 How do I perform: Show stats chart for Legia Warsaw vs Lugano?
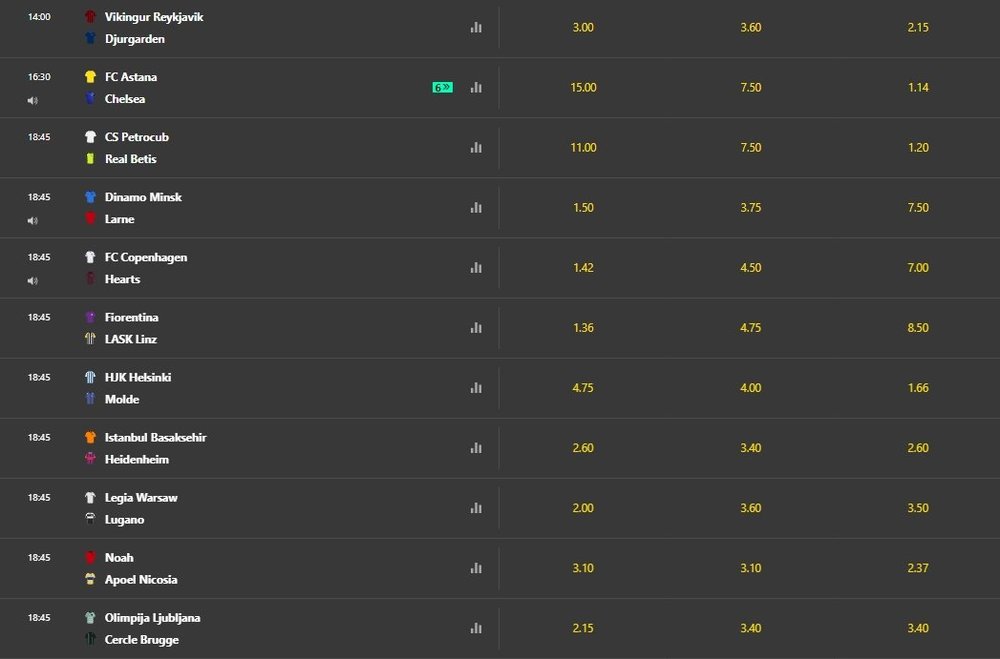tap(476, 508)
